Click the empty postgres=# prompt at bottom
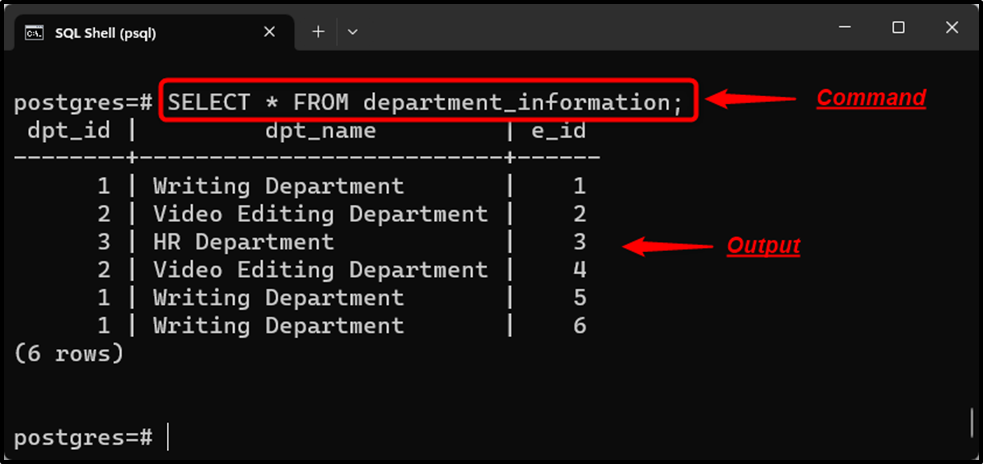983x464 pixels. pos(83,438)
